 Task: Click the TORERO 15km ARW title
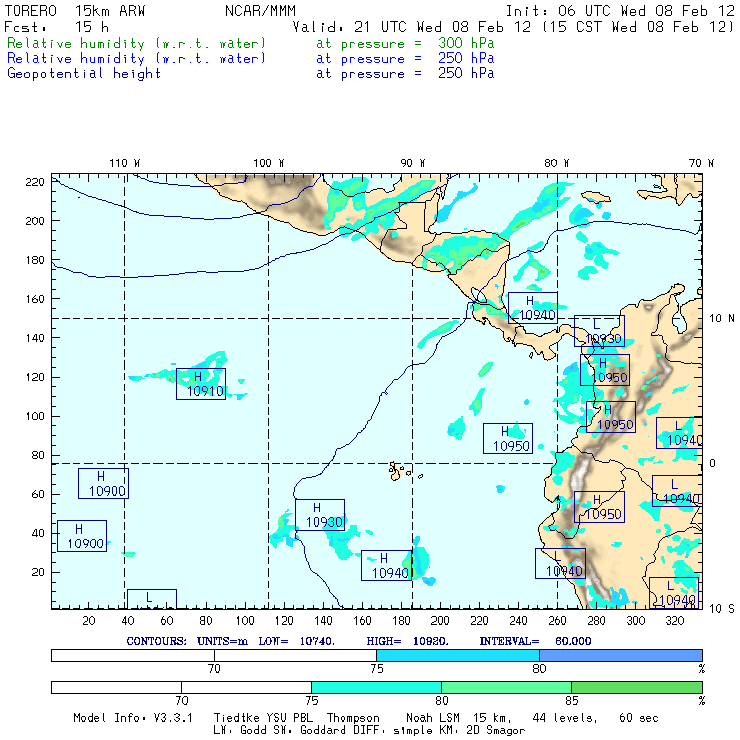pos(75,11)
